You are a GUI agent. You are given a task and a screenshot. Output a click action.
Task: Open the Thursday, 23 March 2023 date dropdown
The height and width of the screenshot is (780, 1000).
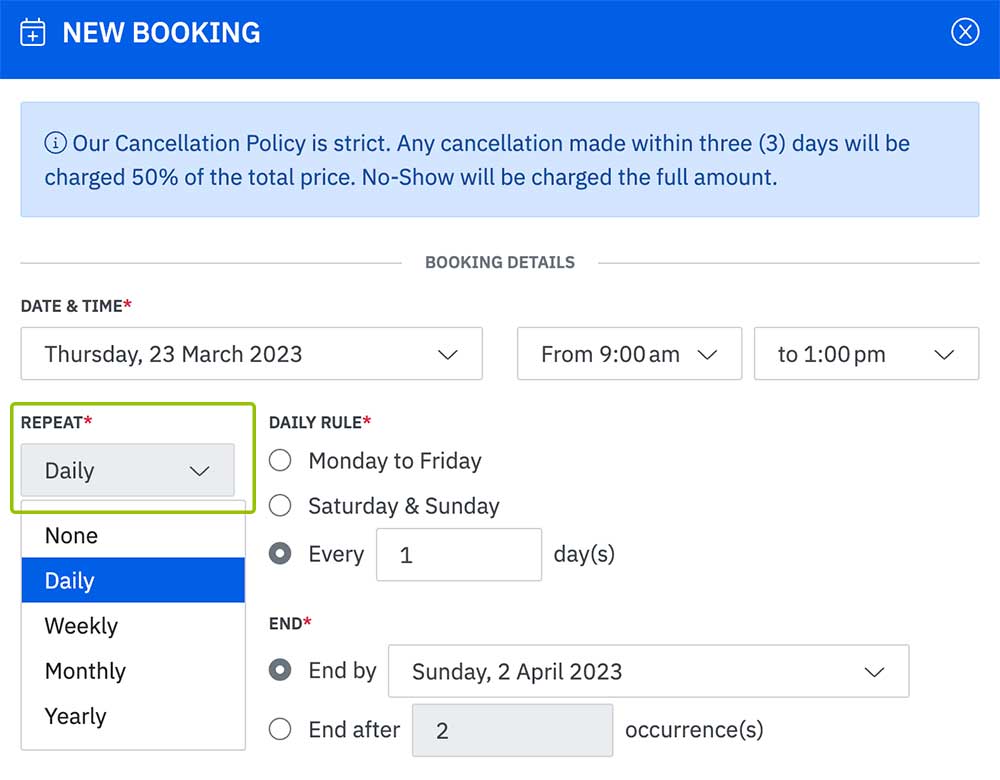(x=251, y=354)
